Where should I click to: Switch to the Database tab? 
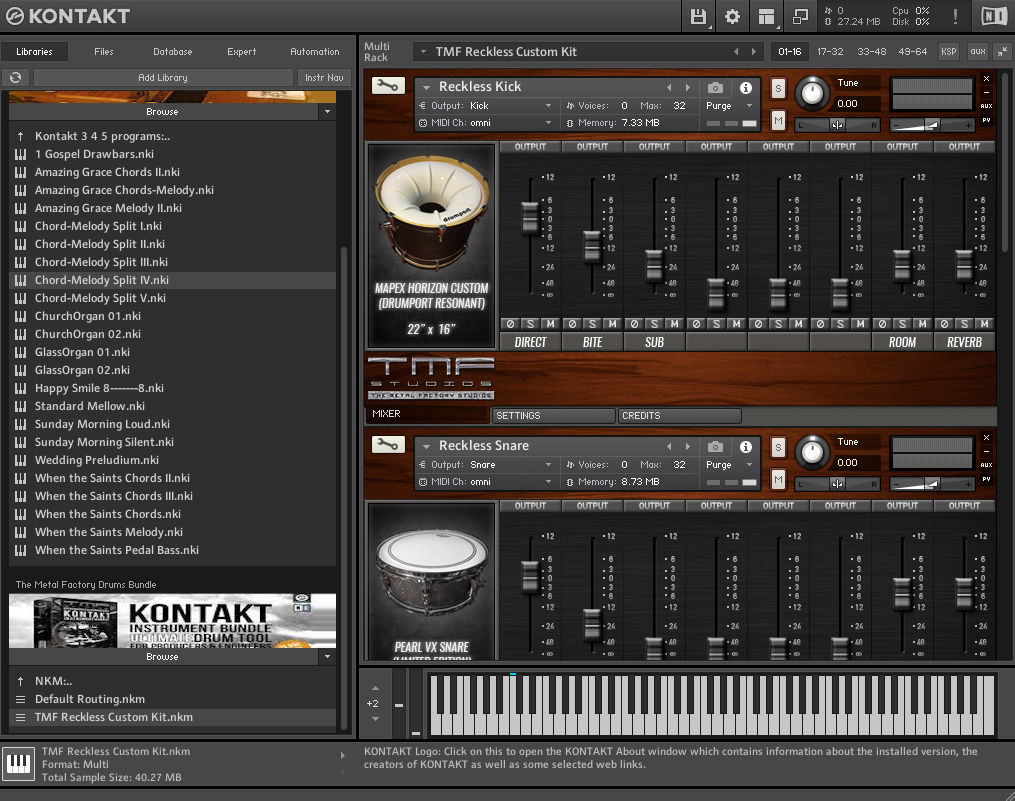pos(173,52)
